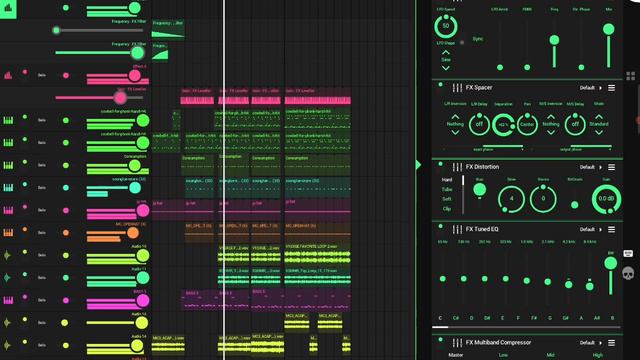Click the orange MC_OPENHAT track keyboard icon

tap(8, 233)
